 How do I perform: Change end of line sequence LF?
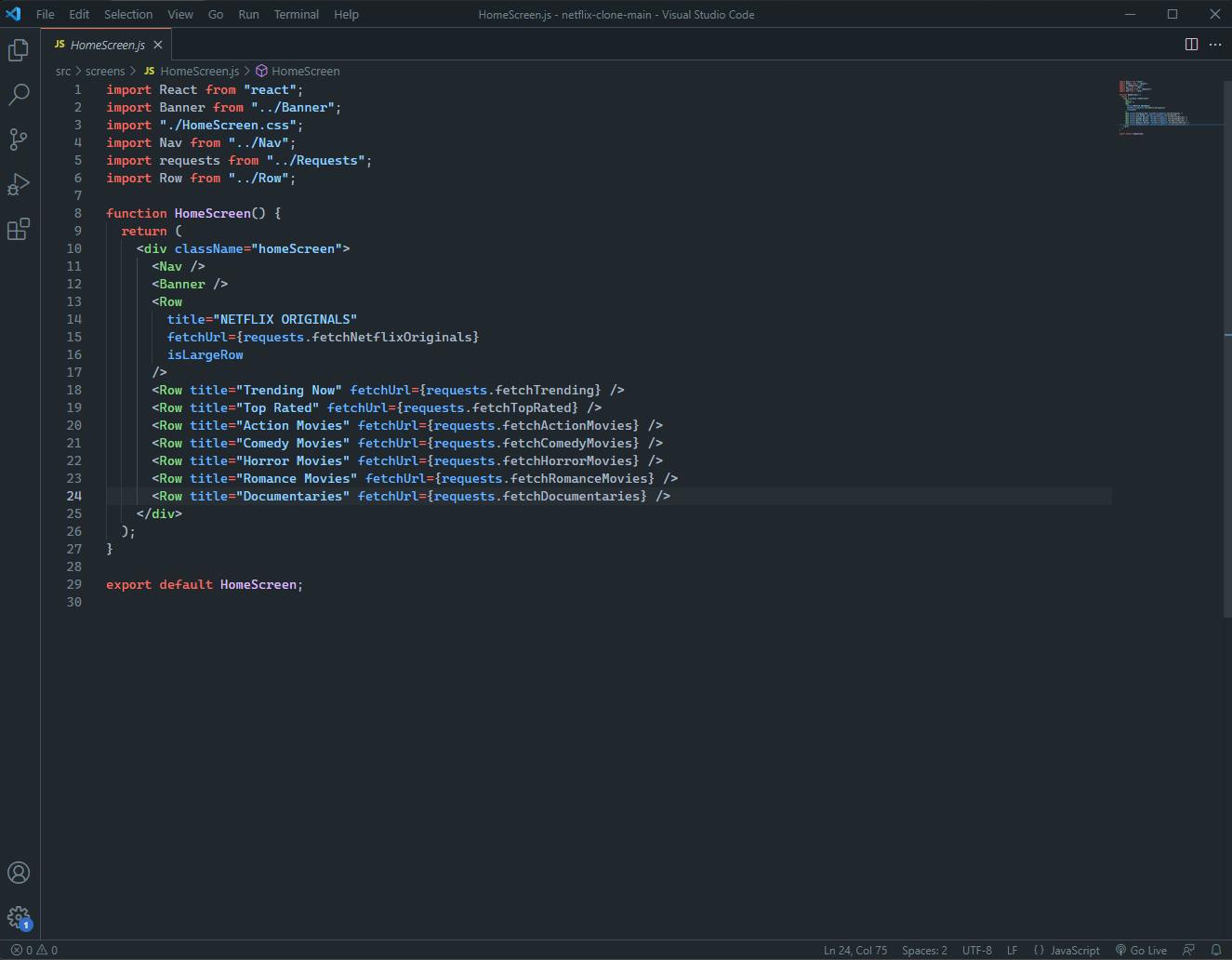[x=1012, y=950]
